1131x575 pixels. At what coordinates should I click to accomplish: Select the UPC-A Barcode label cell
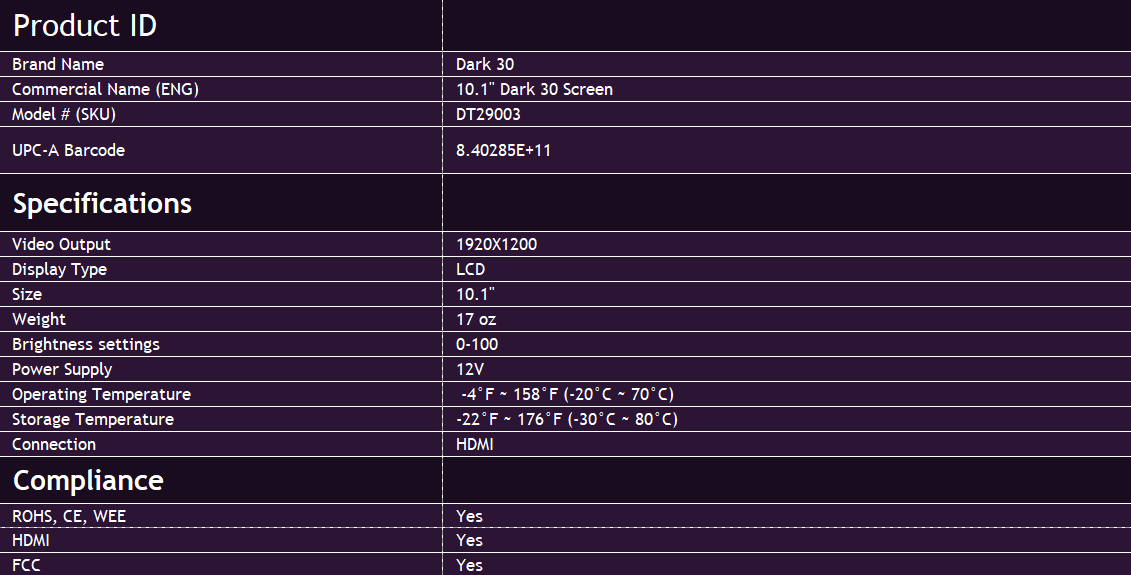pyautogui.click(x=221, y=150)
